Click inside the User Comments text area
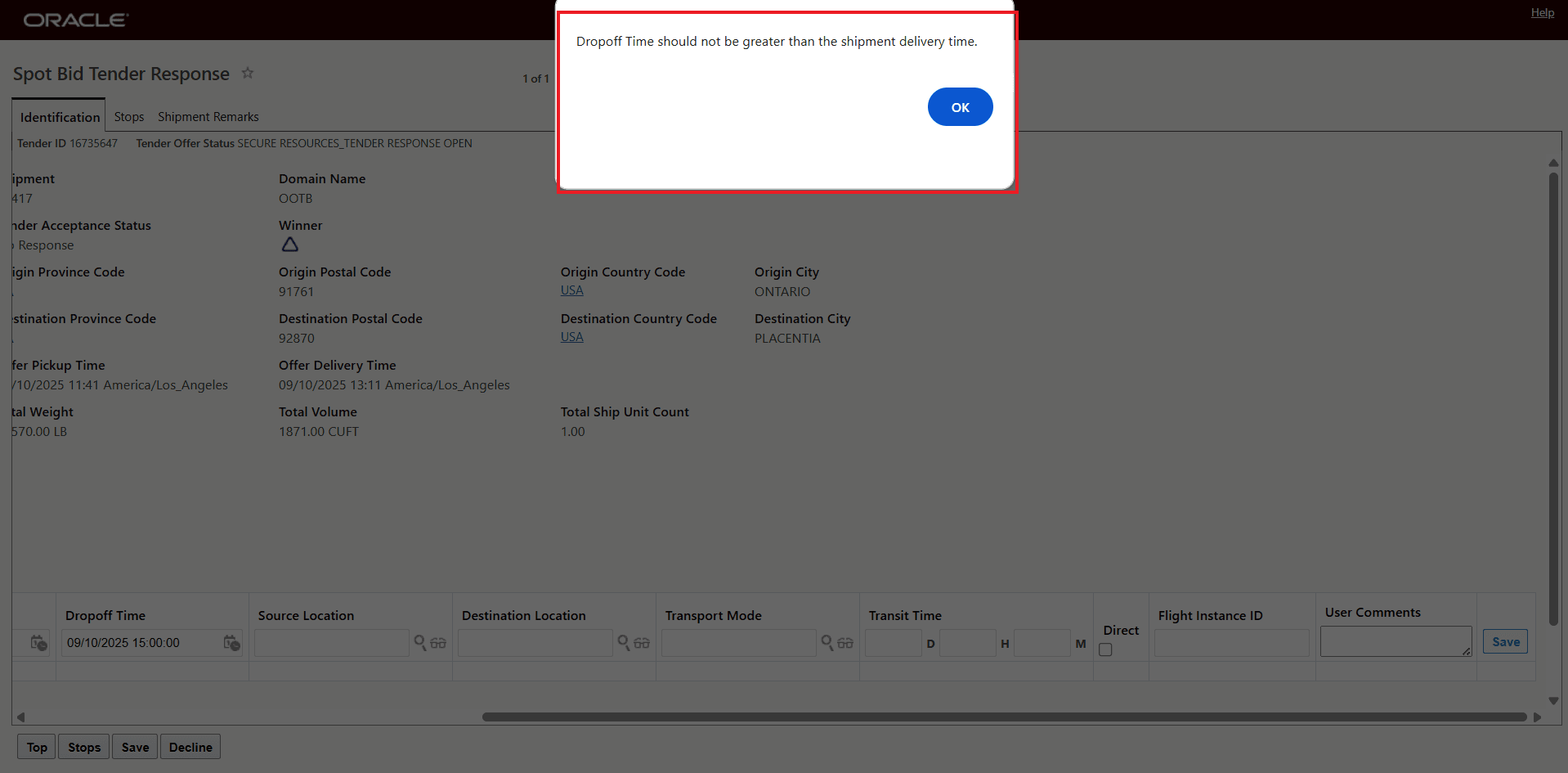1568x773 pixels. click(x=1395, y=640)
